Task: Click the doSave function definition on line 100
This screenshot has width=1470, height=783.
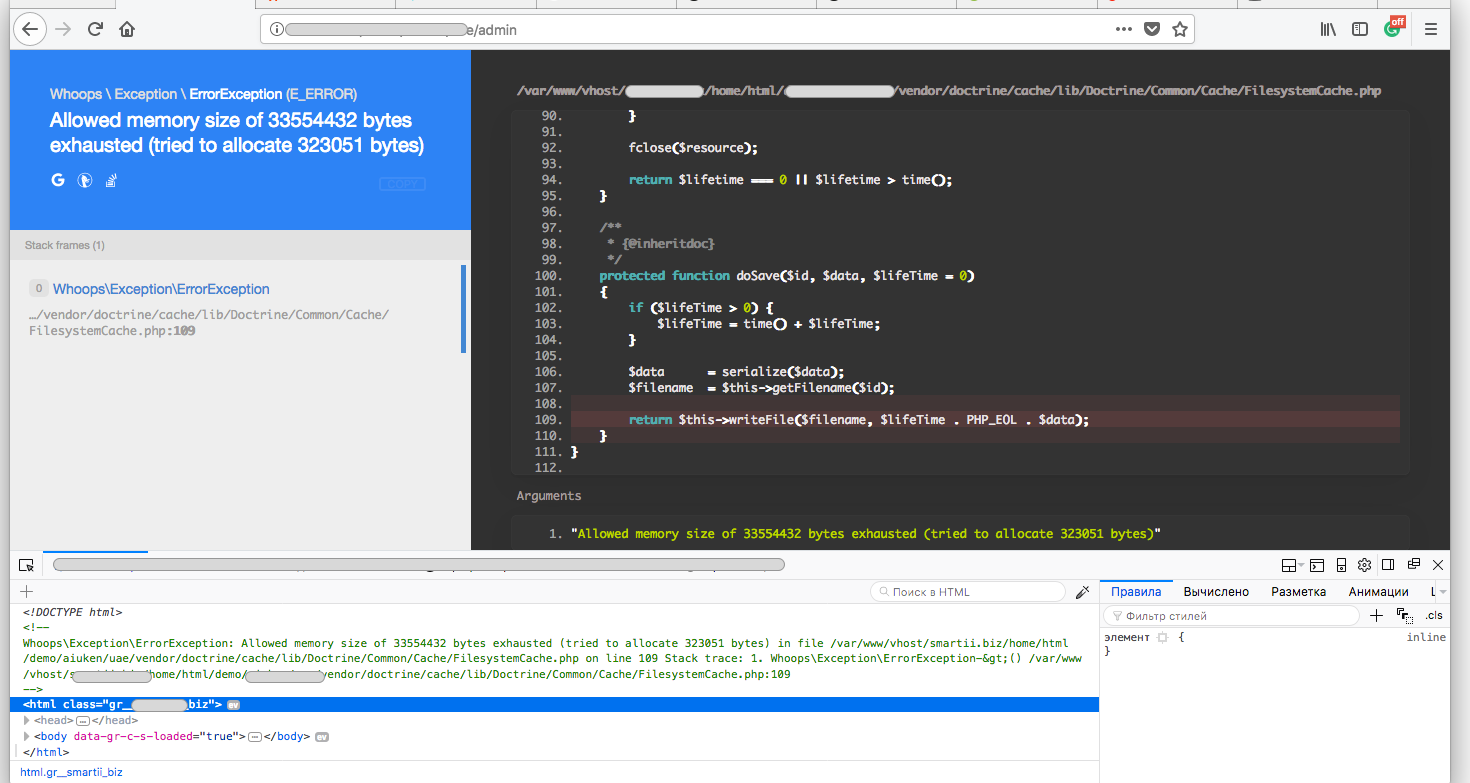Action: 787,276
